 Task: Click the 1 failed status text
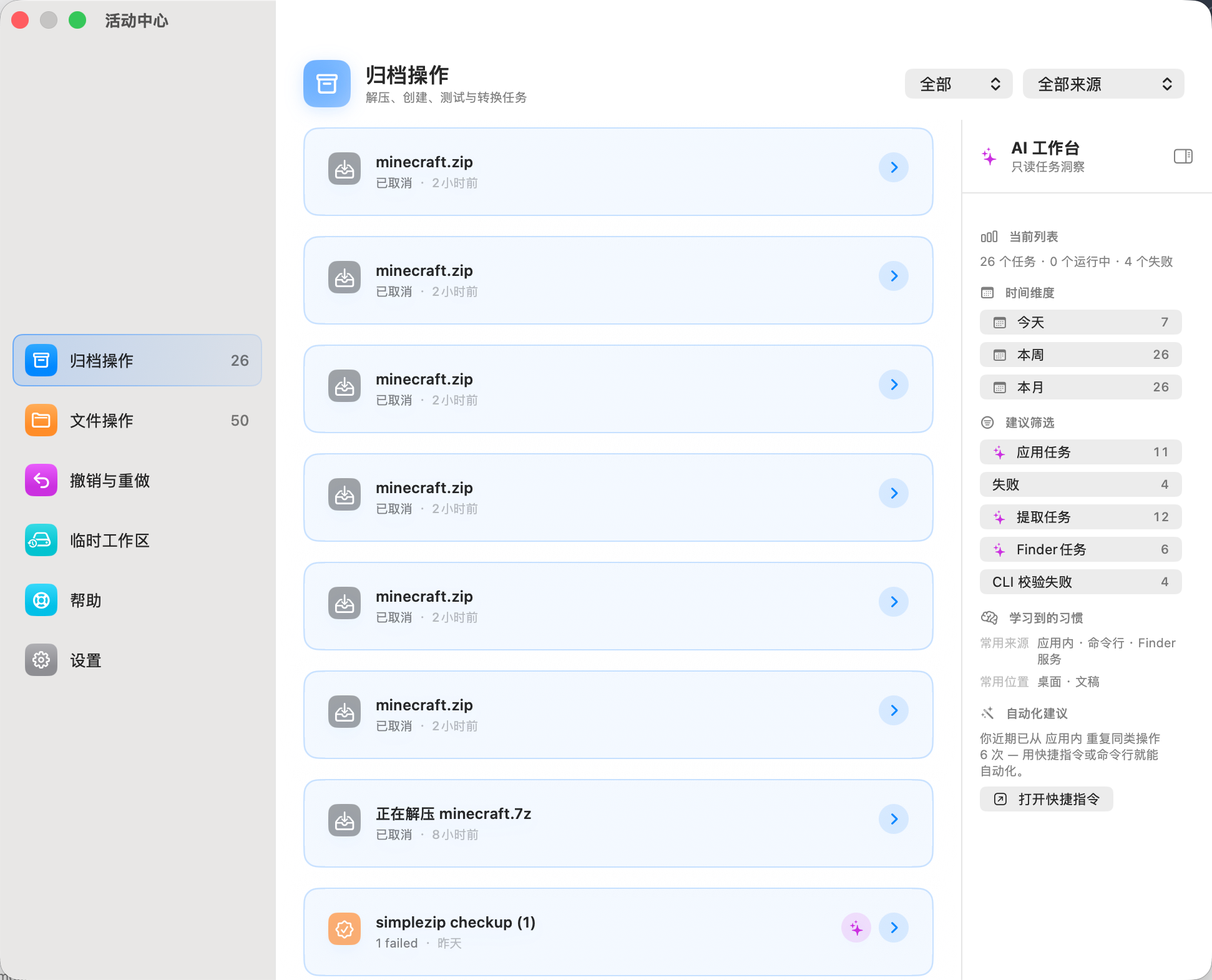(x=397, y=943)
